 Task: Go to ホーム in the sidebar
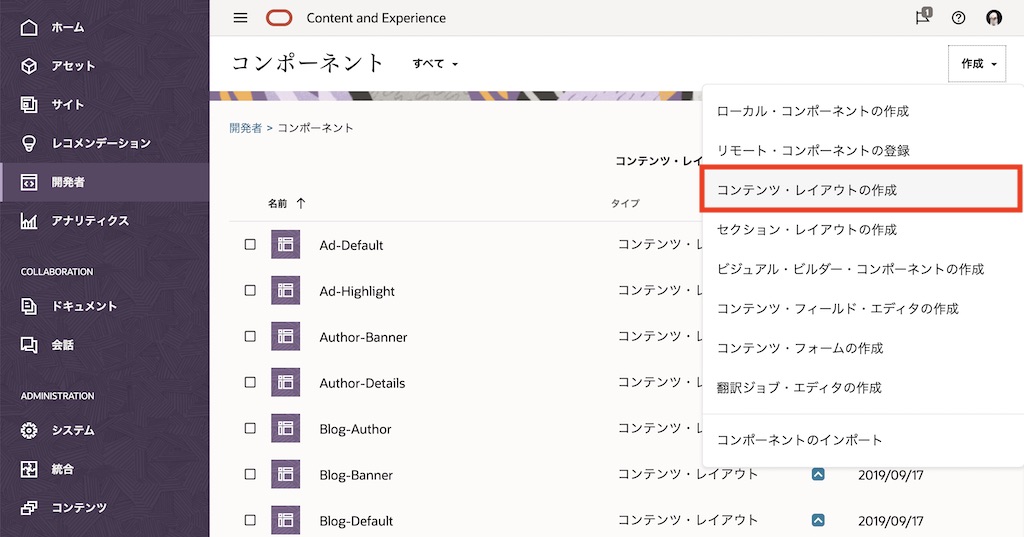(x=67, y=27)
